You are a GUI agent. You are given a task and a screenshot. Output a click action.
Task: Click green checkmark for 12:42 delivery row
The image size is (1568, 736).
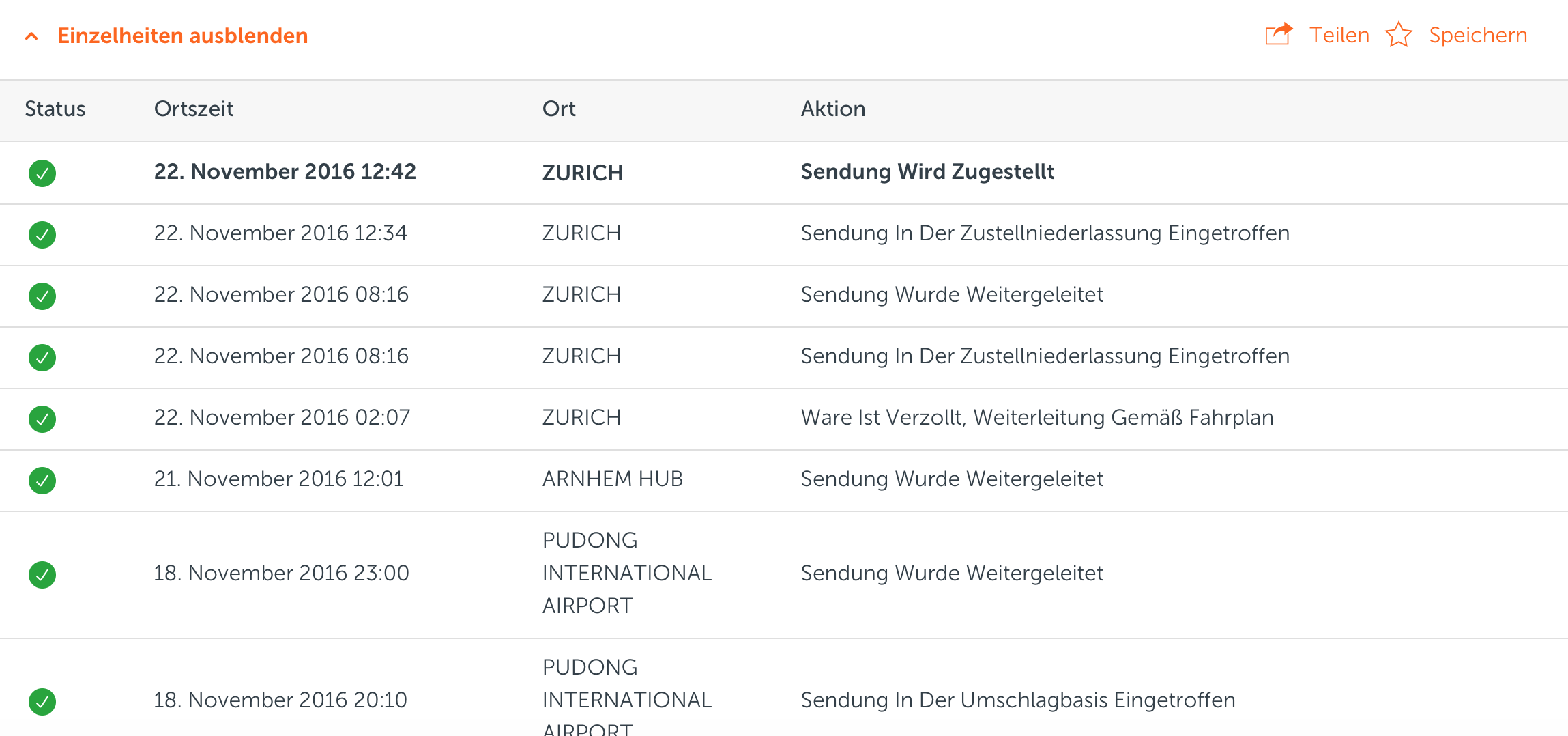click(x=42, y=173)
